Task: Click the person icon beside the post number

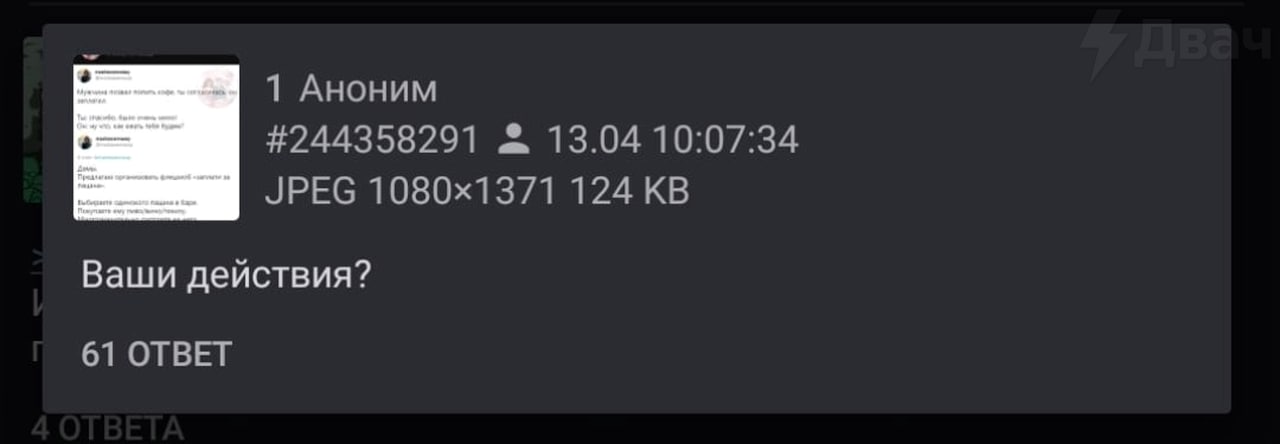Action: click(x=513, y=139)
